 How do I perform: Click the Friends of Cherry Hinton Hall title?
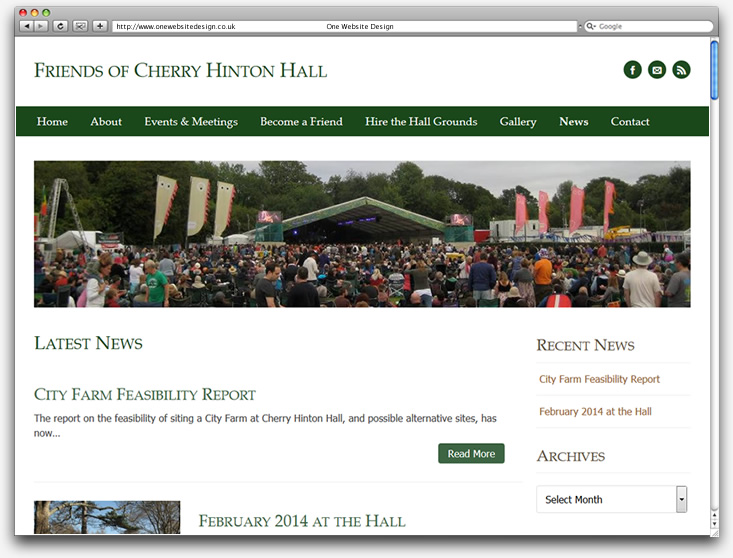click(x=180, y=71)
